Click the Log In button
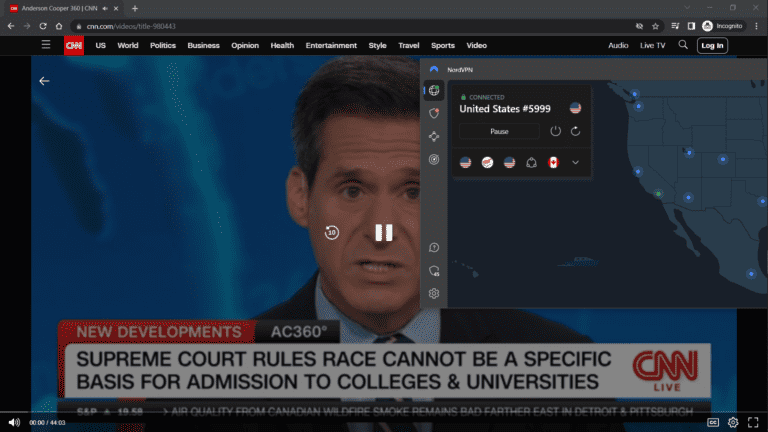The height and width of the screenshot is (432, 768). coord(712,46)
